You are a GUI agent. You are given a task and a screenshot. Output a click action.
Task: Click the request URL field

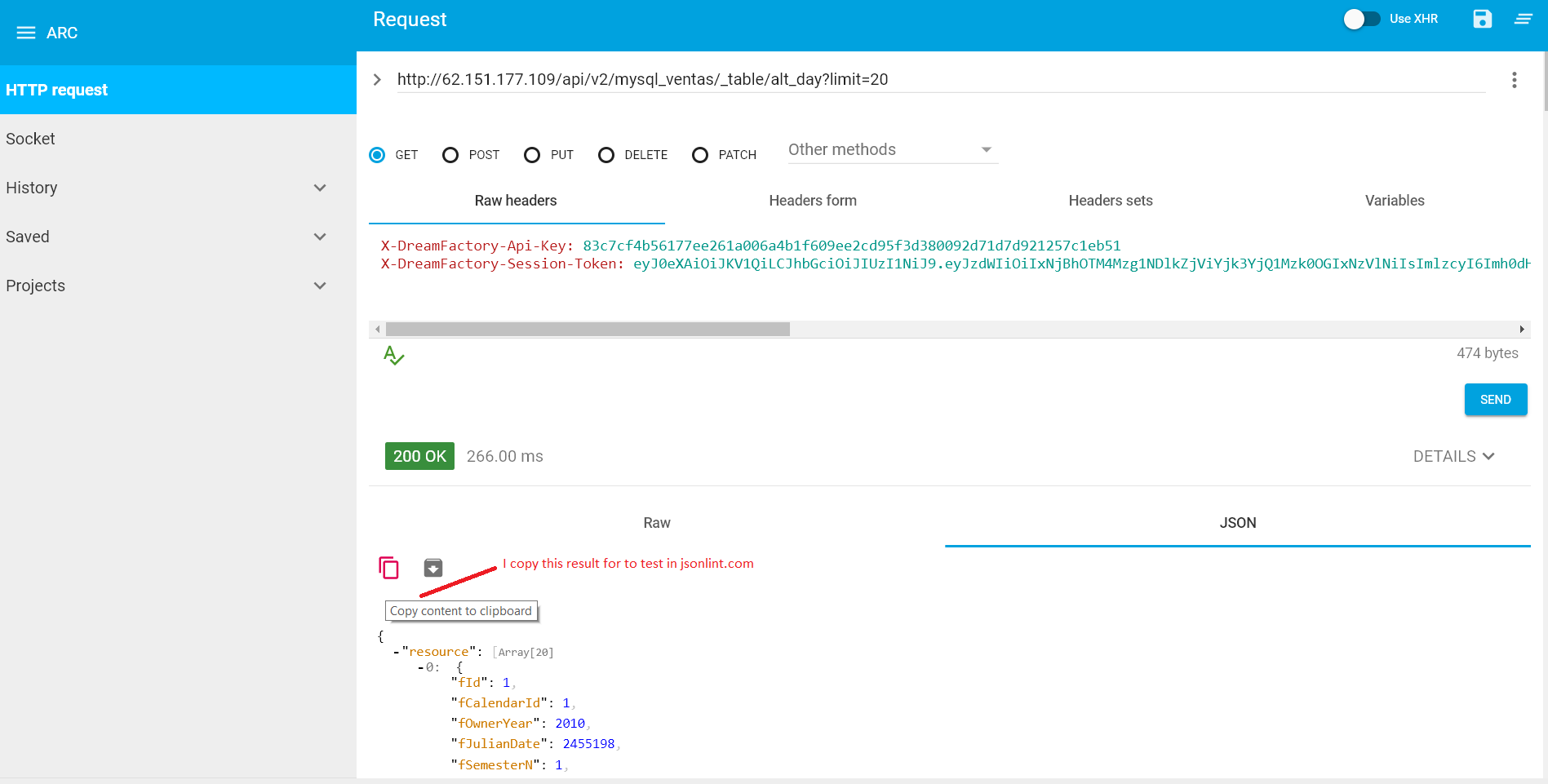point(941,80)
